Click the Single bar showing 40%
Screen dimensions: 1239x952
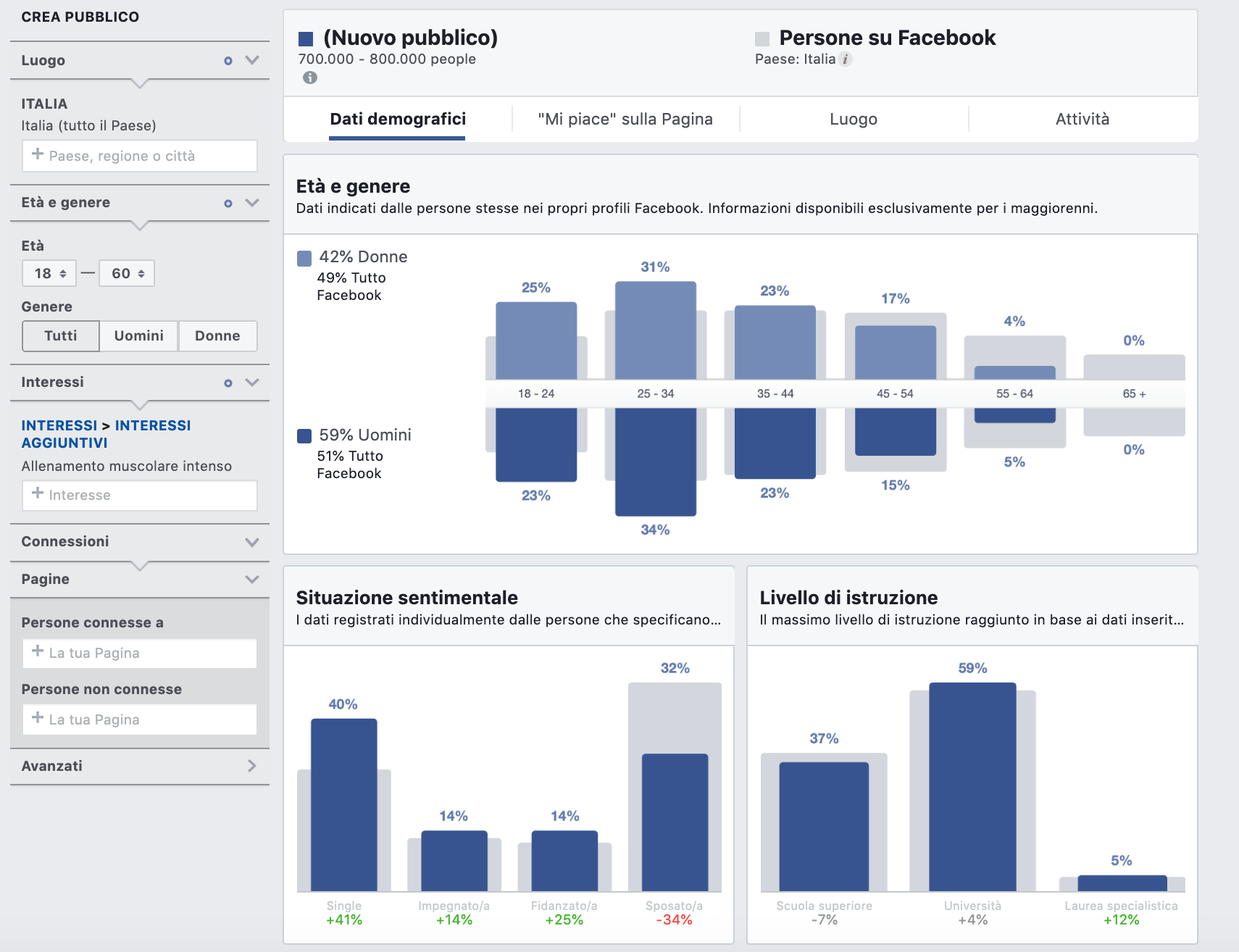coord(344,804)
